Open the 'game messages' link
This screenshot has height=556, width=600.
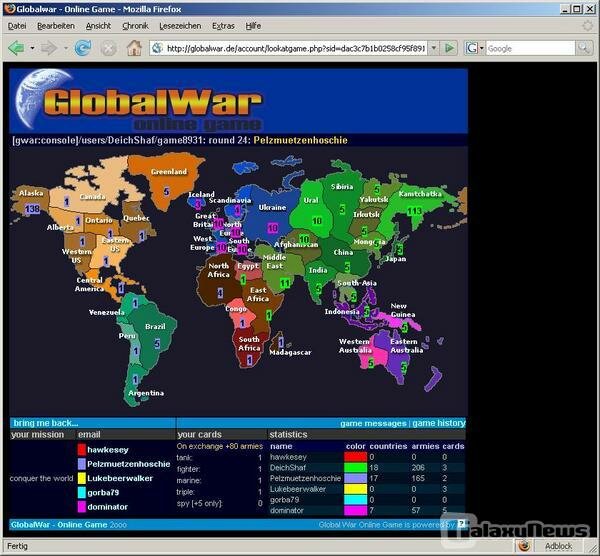(373, 423)
